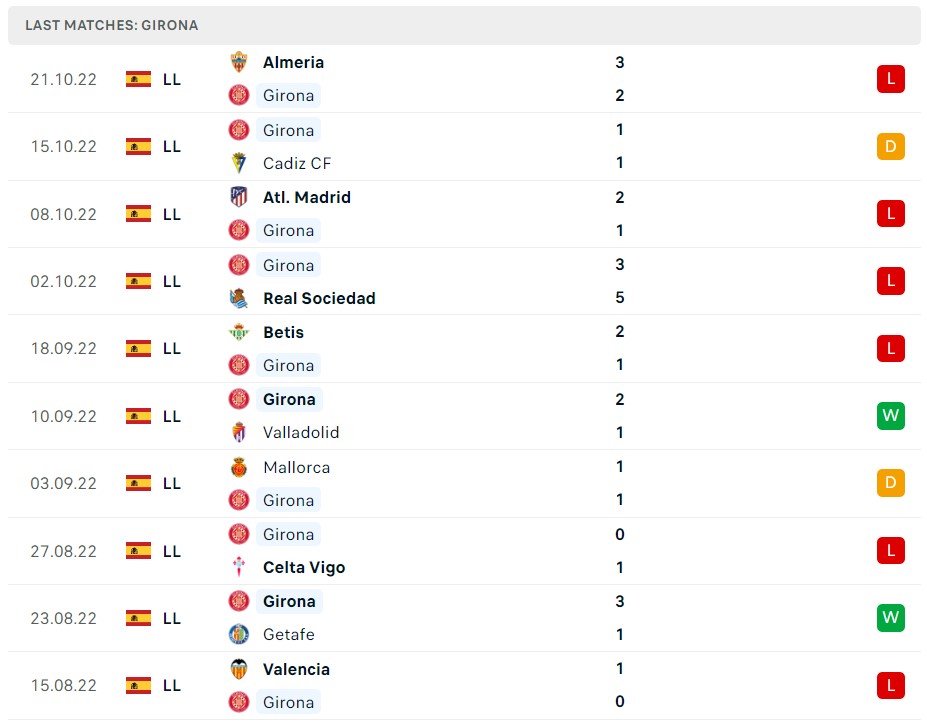Viewport: 927px width, 723px height.
Task: Click the score 3-5 of the Real Sociedad match
Action: point(619,281)
